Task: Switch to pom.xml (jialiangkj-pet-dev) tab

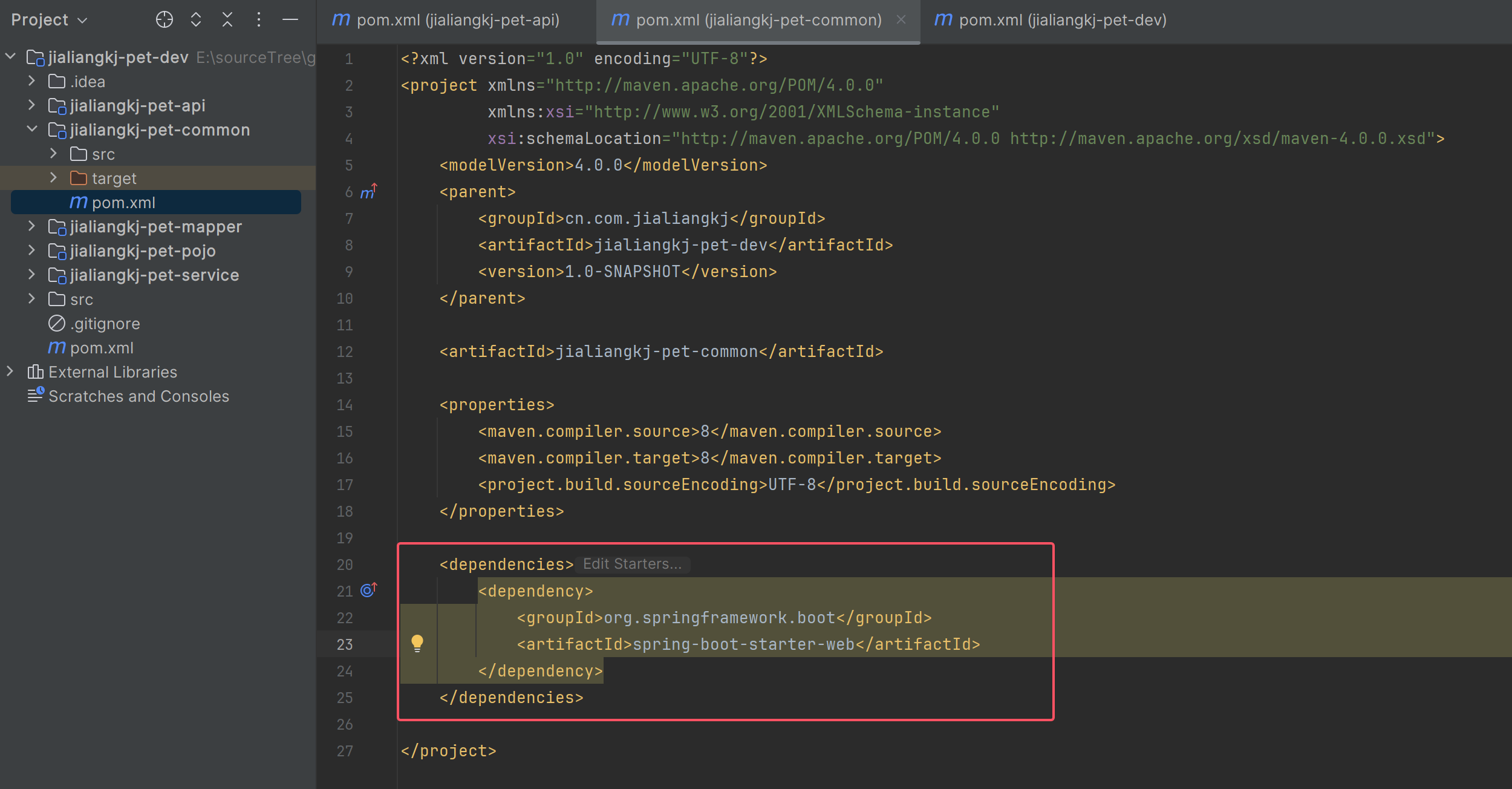Action: tap(1051, 20)
